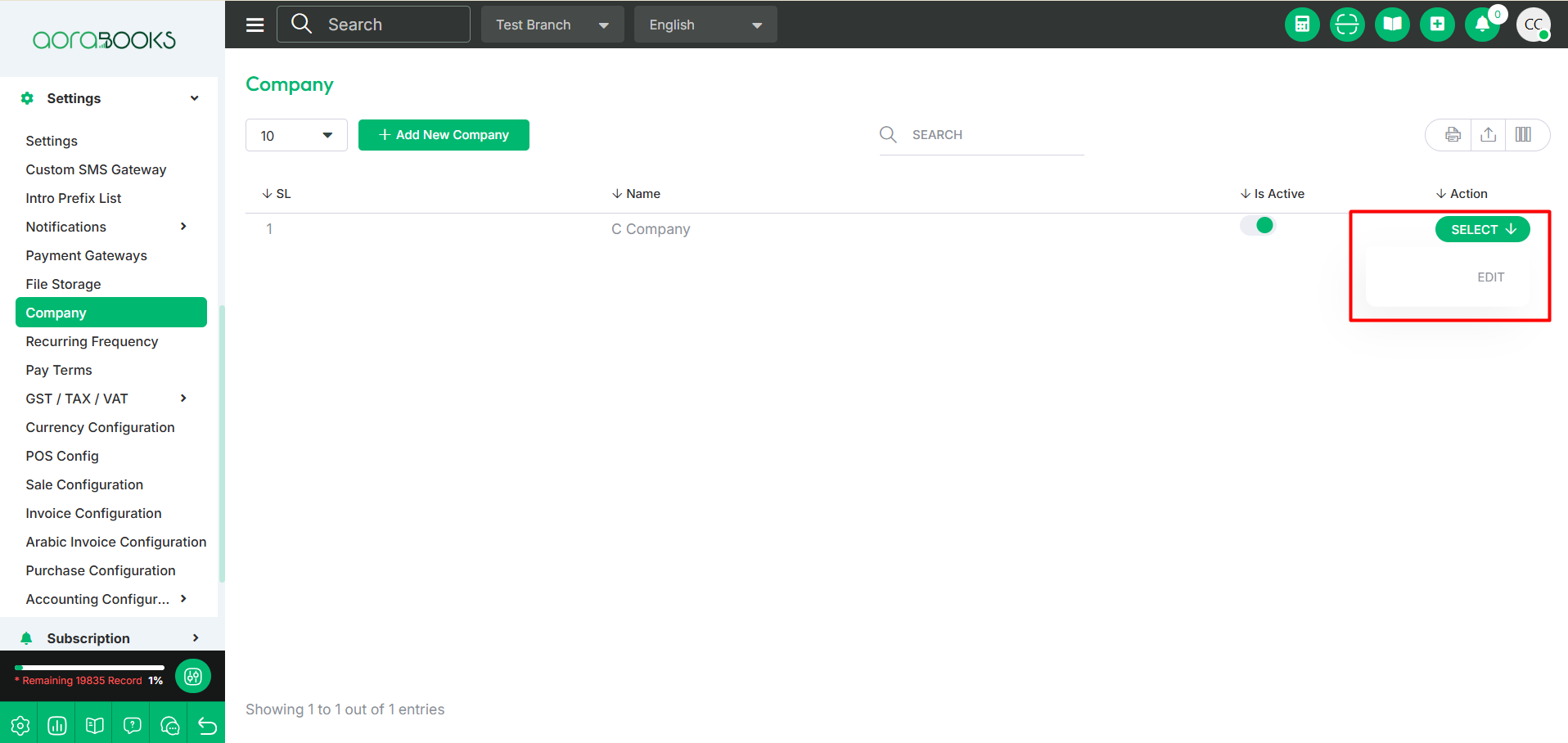1568x743 pixels.
Task: Open the hamburger menu icon
Action: [x=255, y=25]
